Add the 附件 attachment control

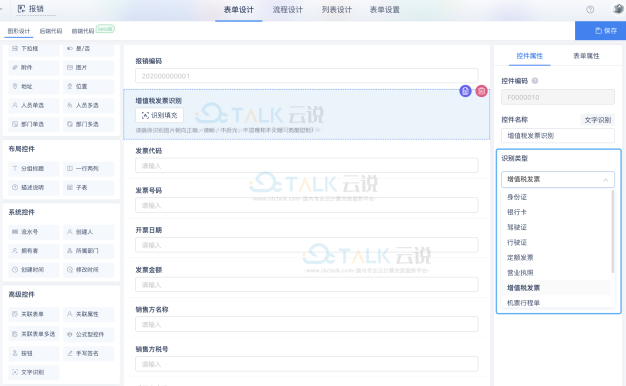34,67
